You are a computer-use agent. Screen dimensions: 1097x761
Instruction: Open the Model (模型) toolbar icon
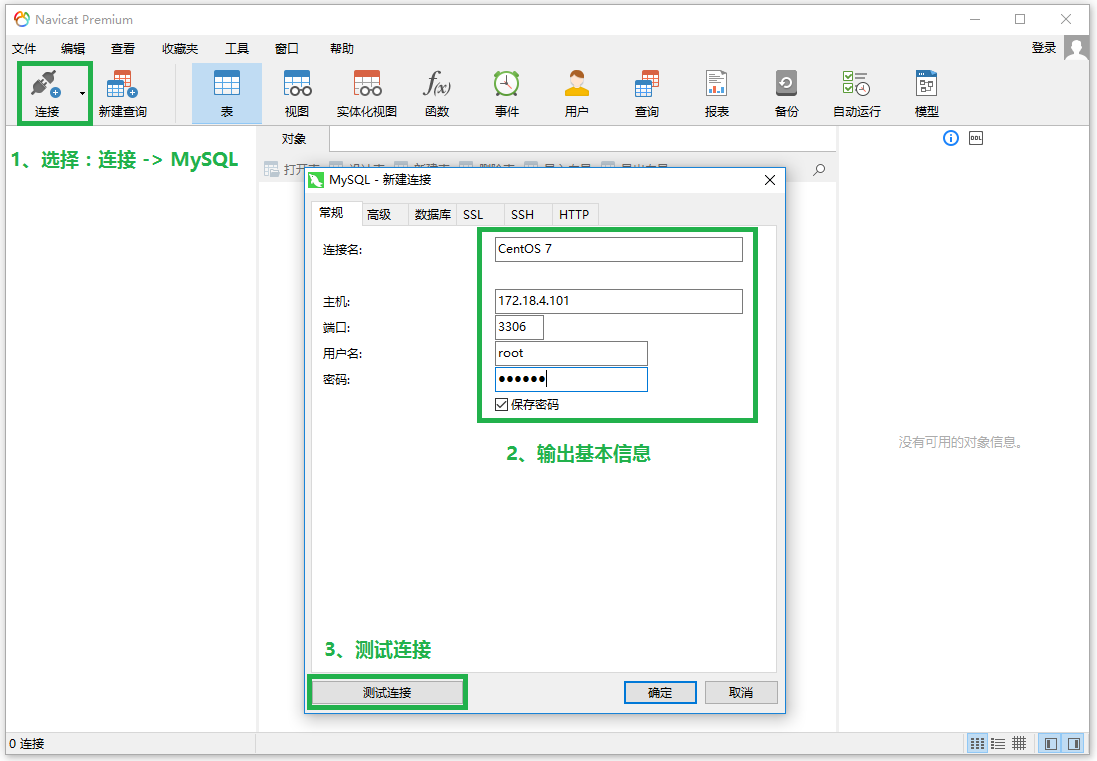coord(926,84)
